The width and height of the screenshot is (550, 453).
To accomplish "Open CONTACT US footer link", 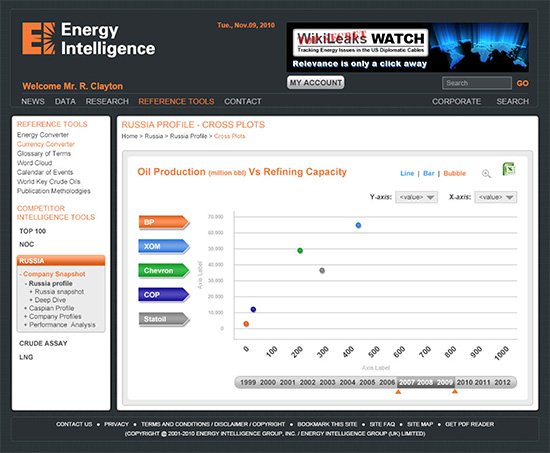I will coord(74,424).
